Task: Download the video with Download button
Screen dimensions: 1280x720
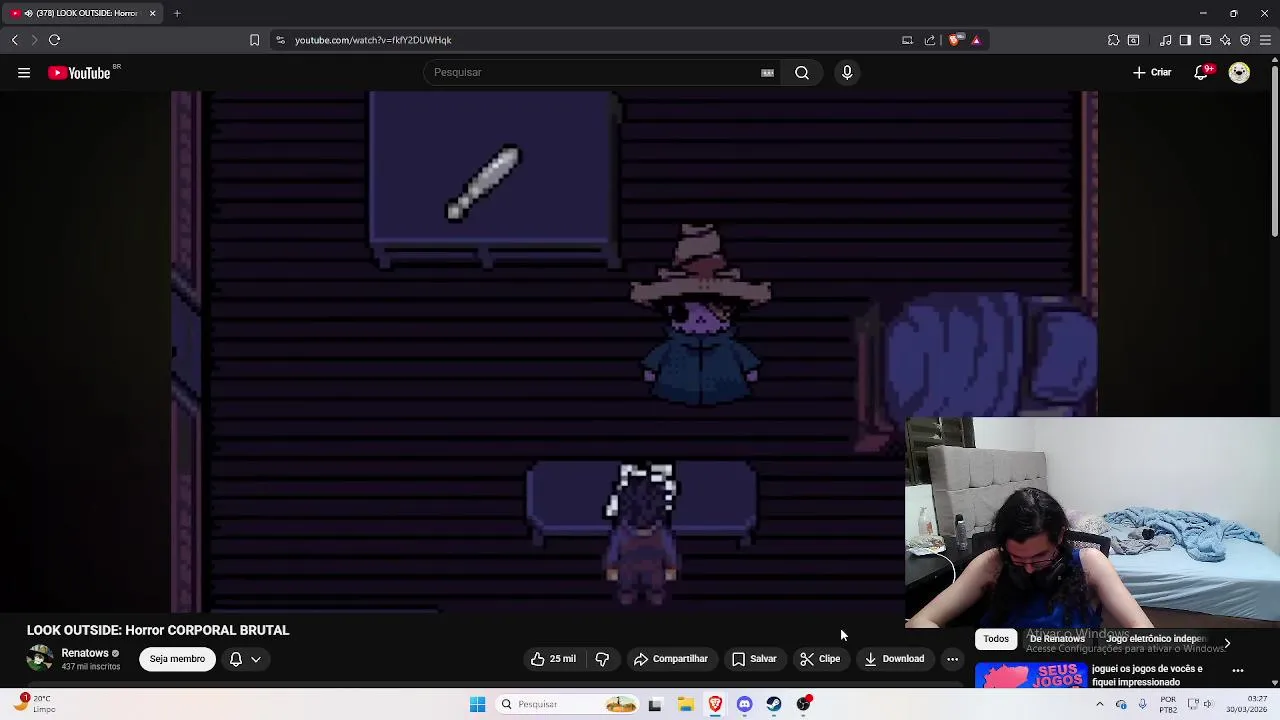Action: point(894,659)
